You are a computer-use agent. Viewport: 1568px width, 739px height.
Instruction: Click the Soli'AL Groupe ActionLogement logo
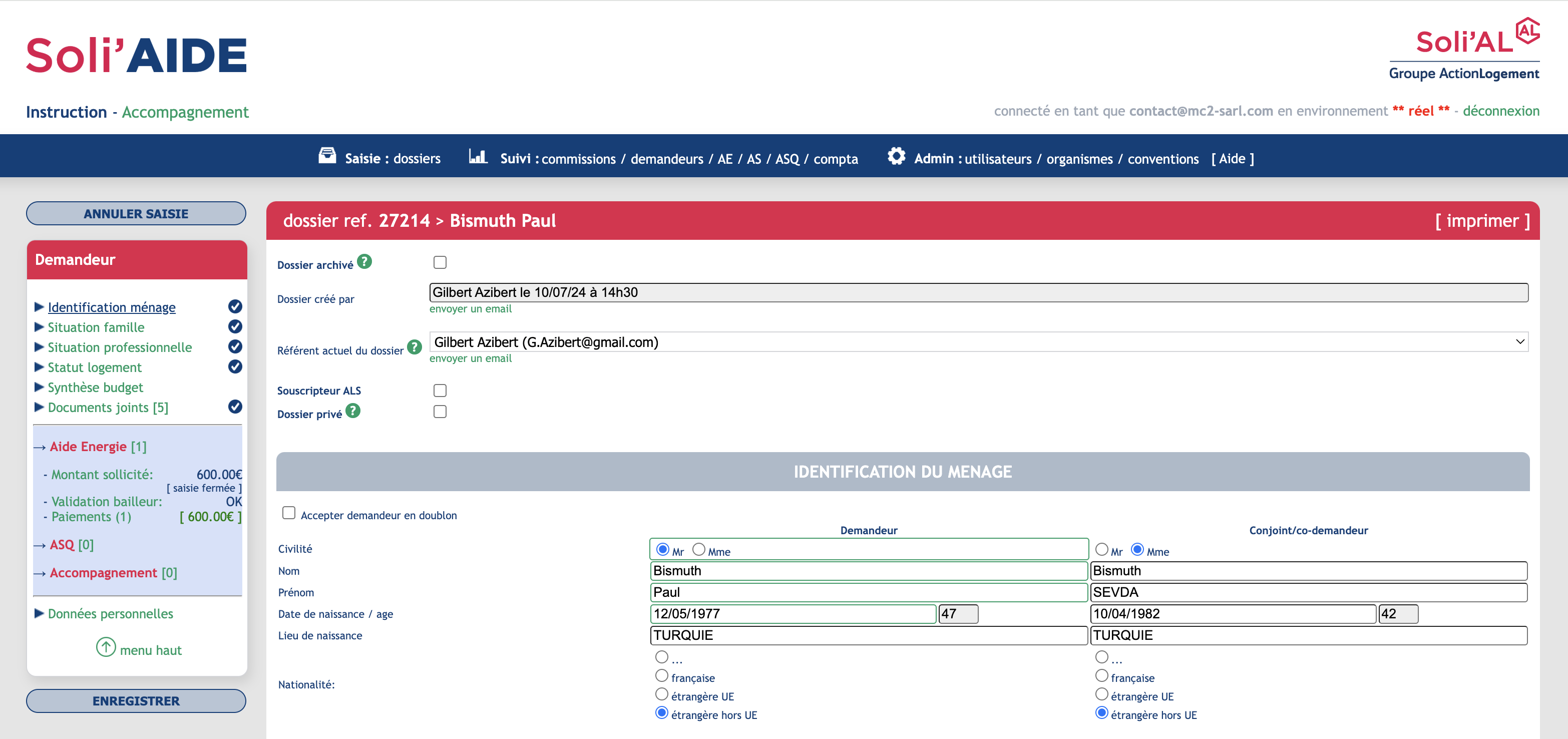click(1464, 49)
